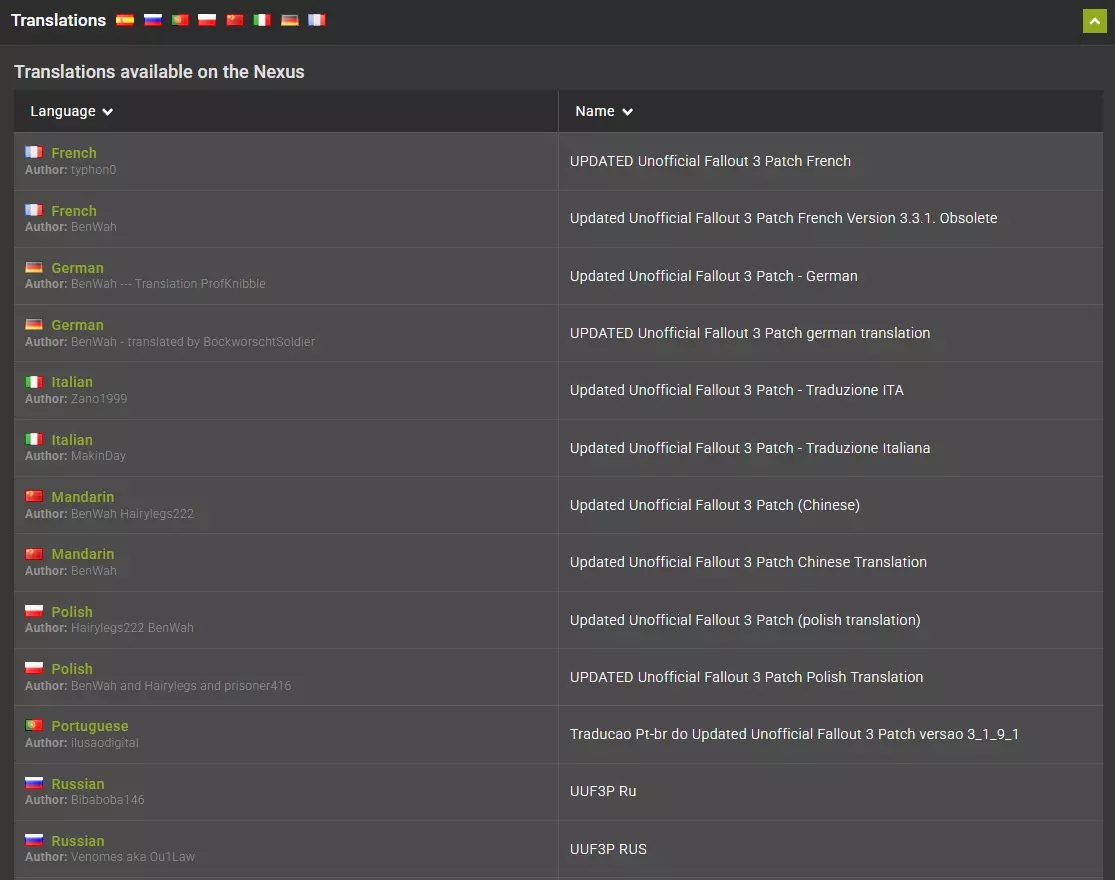The height and width of the screenshot is (880, 1115).
Task: Click the French flag in Translations header
Action: click(x=316, y=20)
